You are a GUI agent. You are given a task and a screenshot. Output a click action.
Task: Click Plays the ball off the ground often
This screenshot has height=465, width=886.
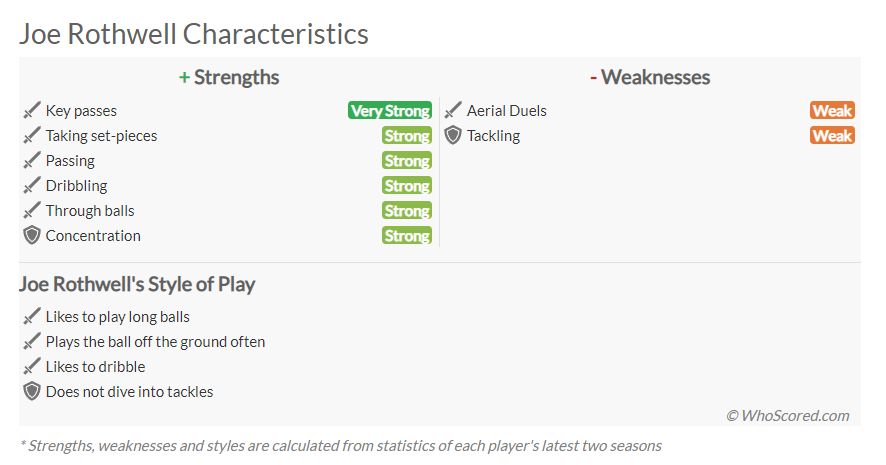pos(155,341)
